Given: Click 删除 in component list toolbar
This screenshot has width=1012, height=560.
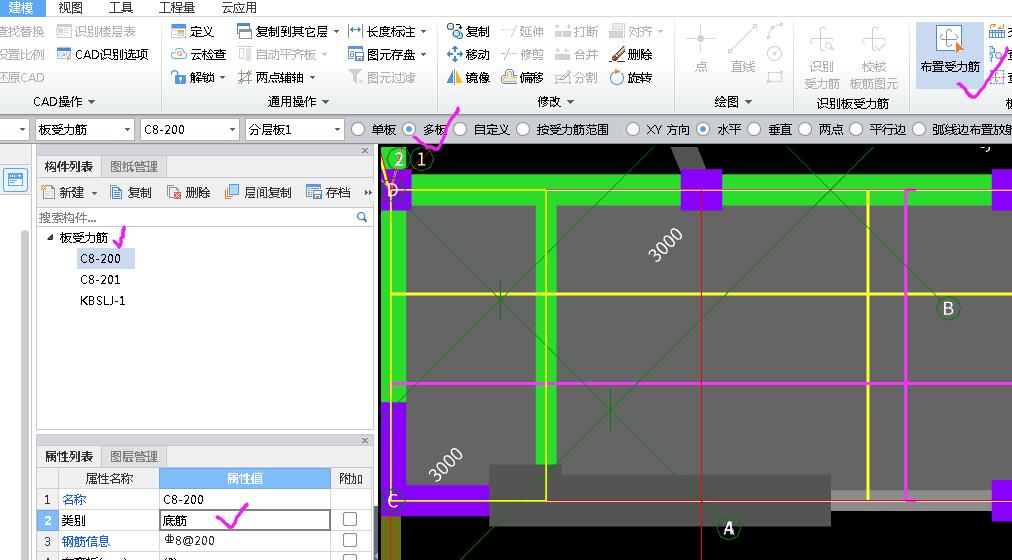Looking at the screenshot, I should click(188, 192).
